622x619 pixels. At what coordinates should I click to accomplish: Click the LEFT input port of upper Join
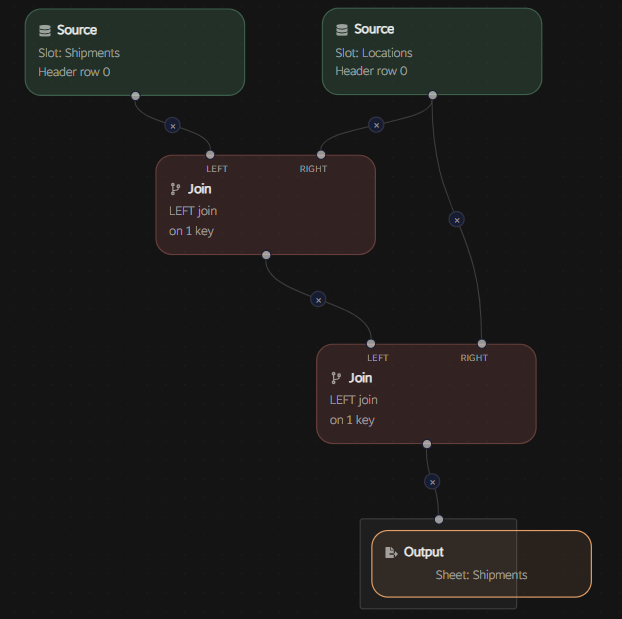pyautogui.click(x=210, y=154)
